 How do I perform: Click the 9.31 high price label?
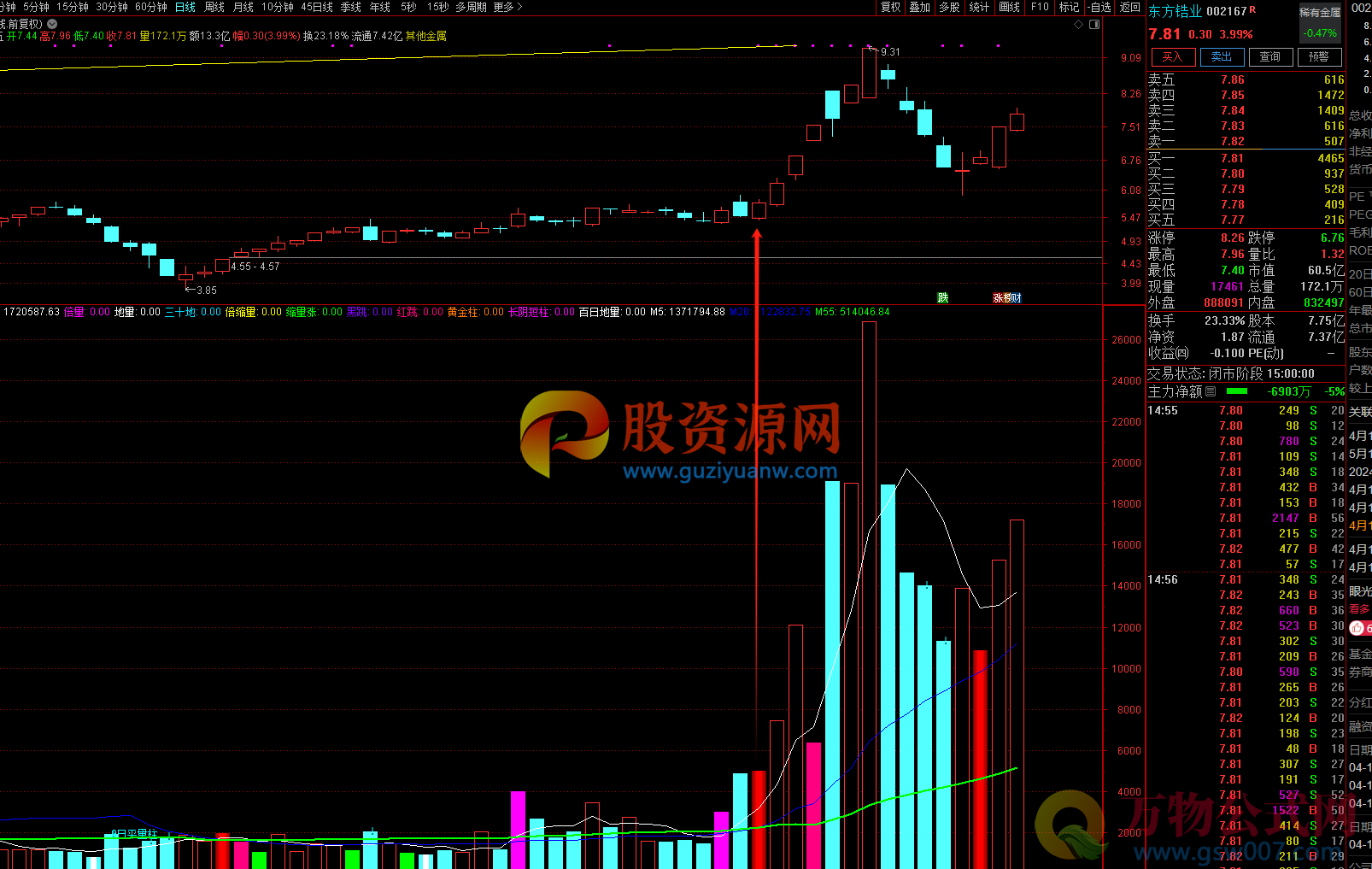click(891, 52)
